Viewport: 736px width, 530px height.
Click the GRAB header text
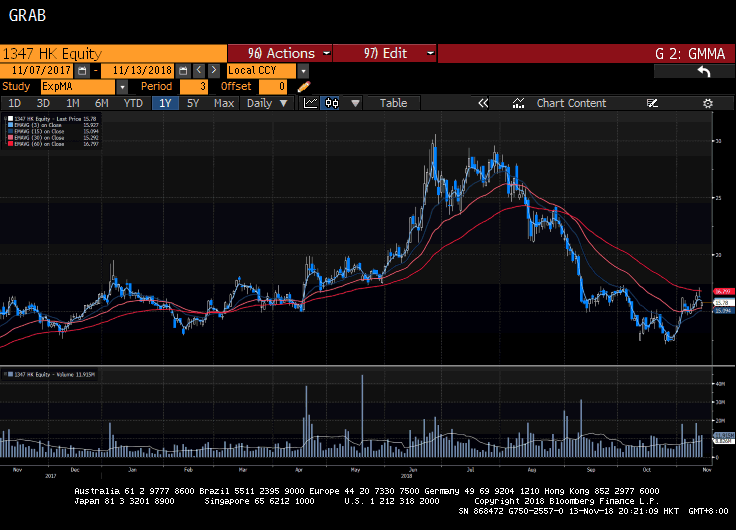click(x=27, y=15)
